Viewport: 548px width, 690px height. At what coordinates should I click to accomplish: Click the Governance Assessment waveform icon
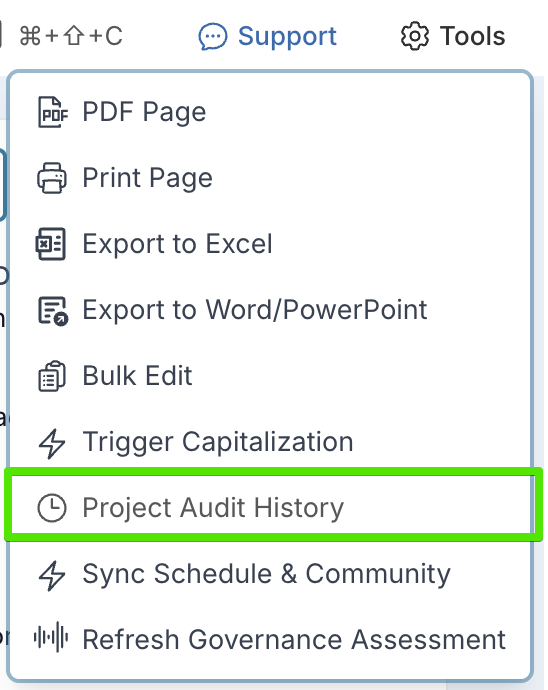tap(51, 638)
